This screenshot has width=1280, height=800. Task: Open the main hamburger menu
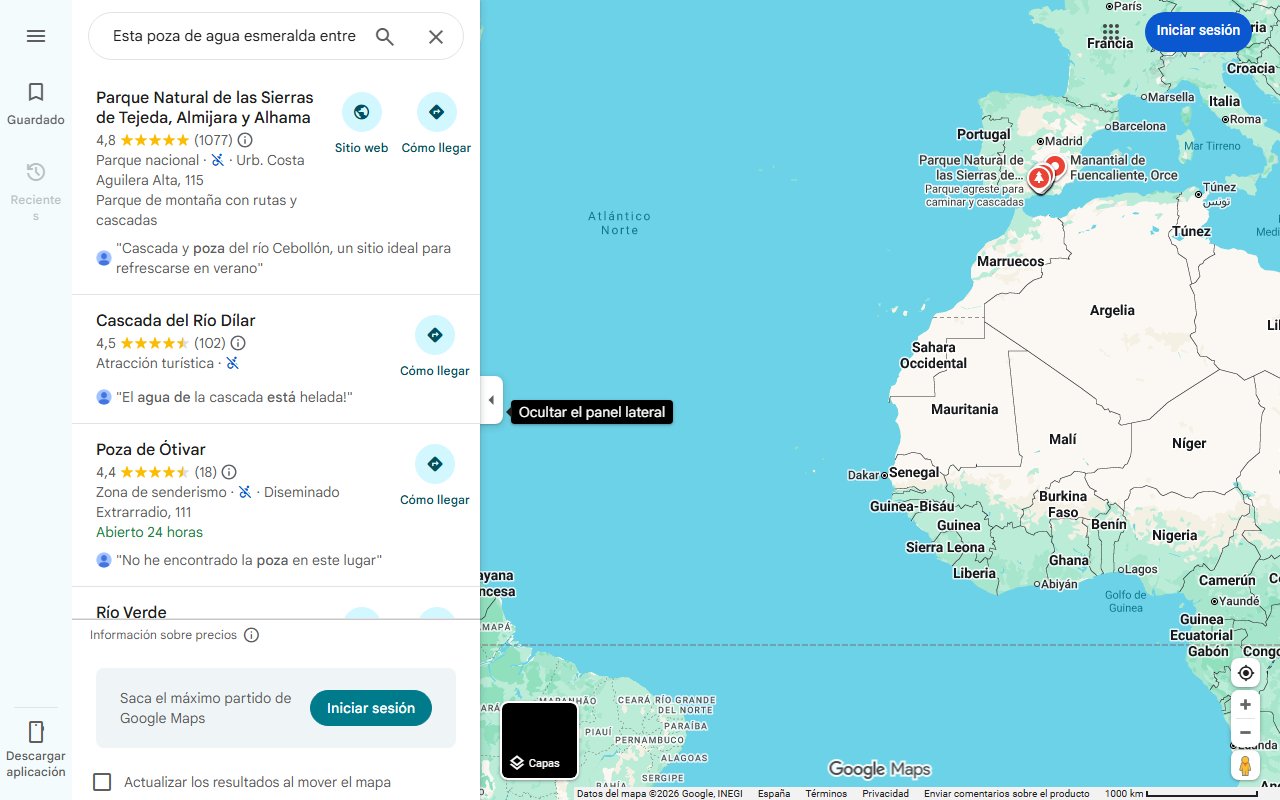[36, 36]
